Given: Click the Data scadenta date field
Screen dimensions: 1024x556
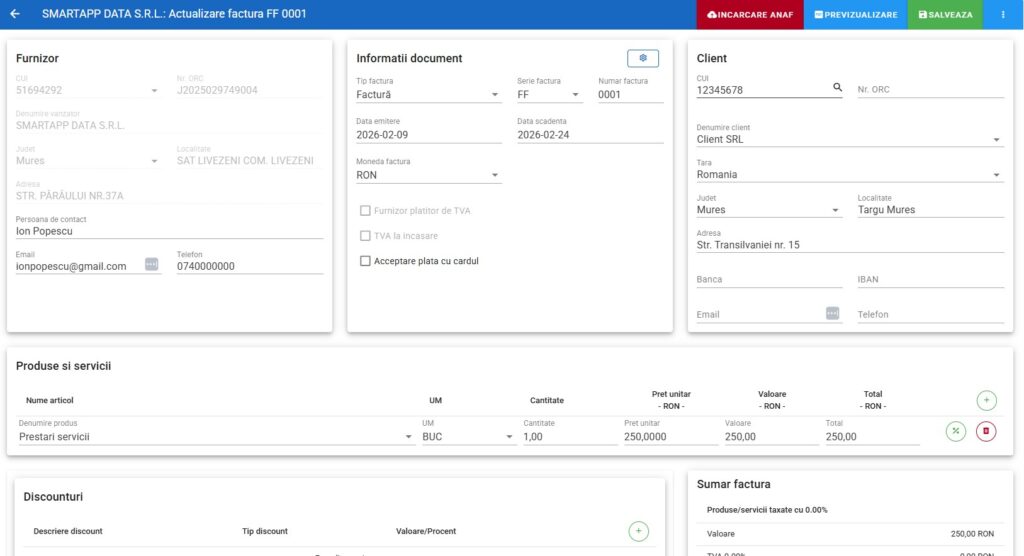Looking at the screenshot, I should [x=589, y=135].
